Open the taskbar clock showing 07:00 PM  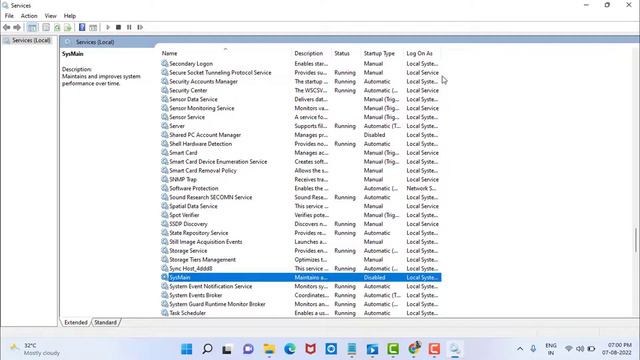(616, 349)
